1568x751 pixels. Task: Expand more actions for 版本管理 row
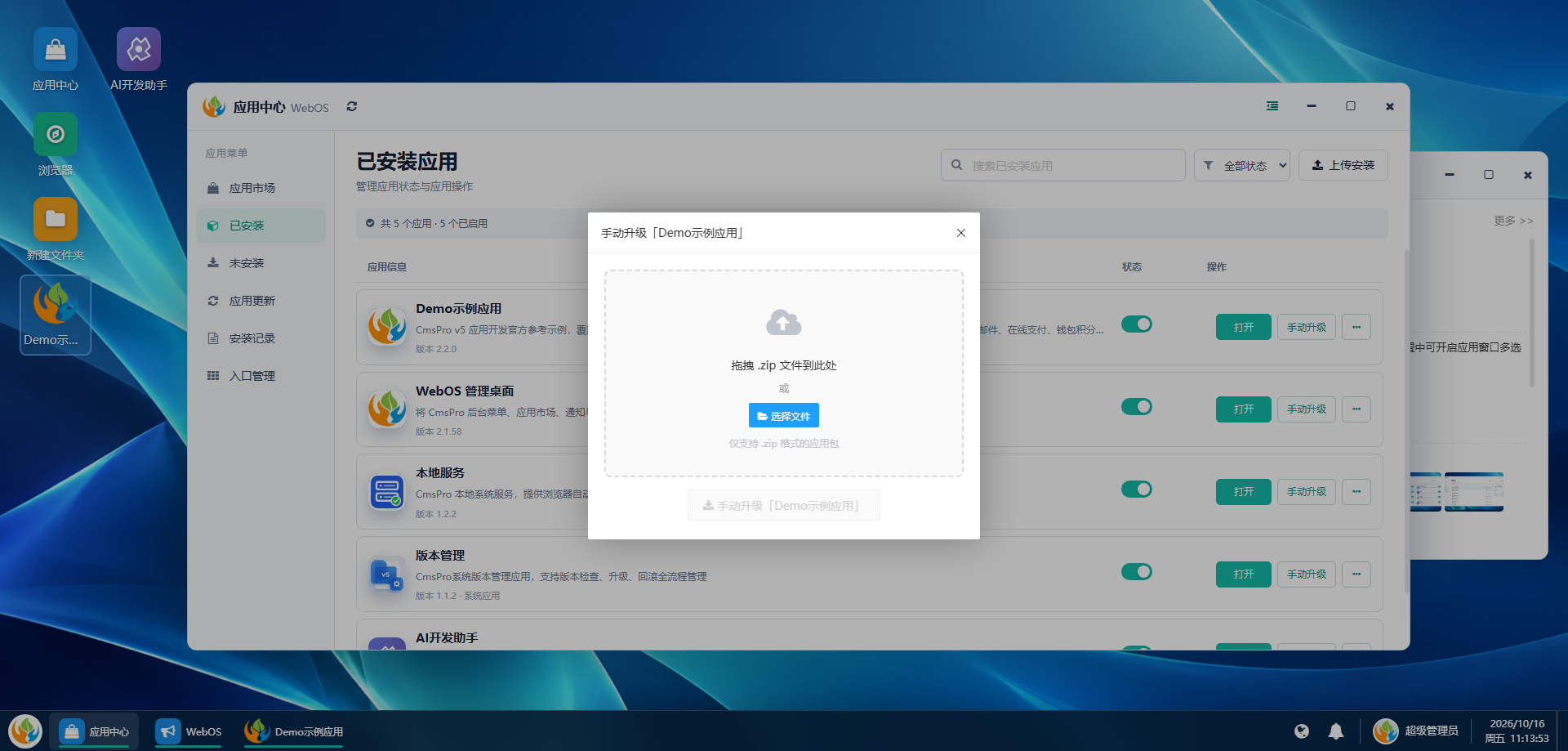[x=1356, y=574]
